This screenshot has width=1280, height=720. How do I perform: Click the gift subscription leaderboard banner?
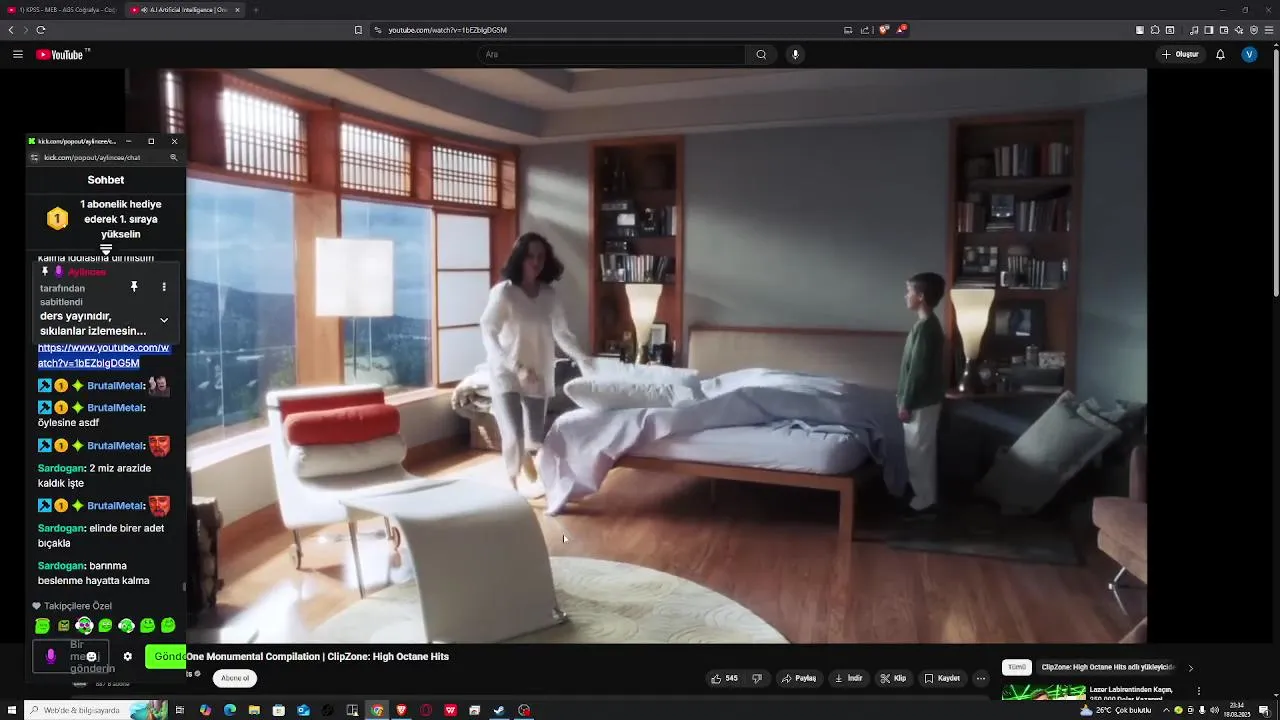106,219
